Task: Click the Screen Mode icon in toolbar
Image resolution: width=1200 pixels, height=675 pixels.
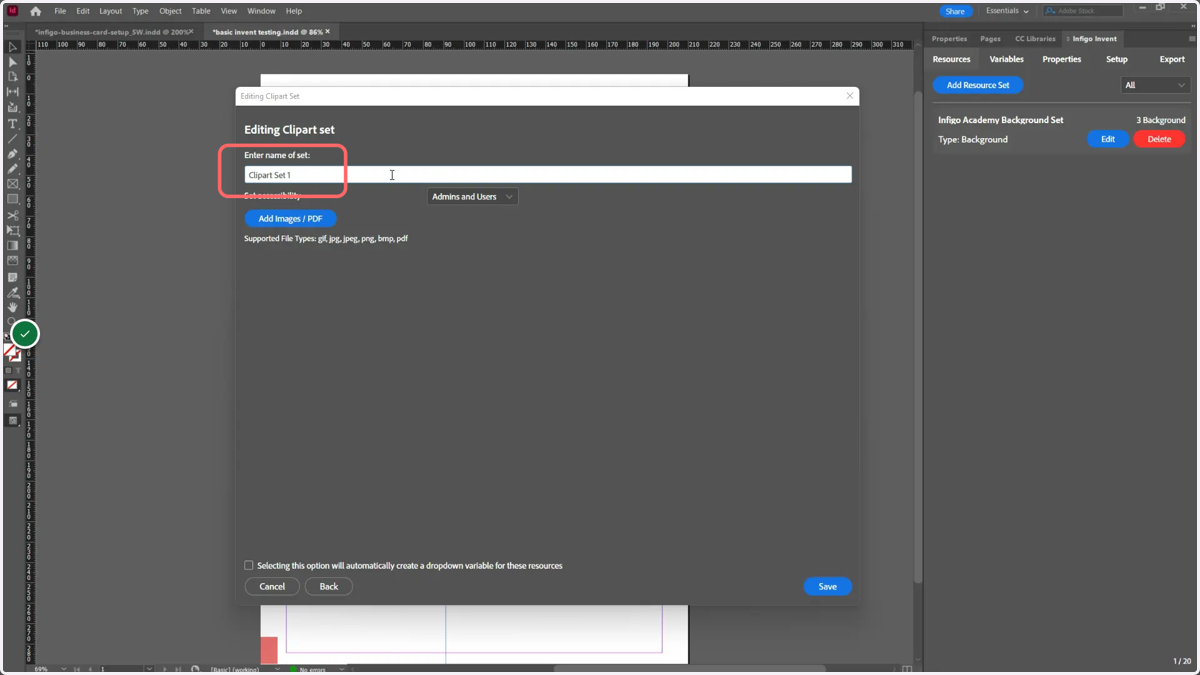Action: (x=13, y=421)
